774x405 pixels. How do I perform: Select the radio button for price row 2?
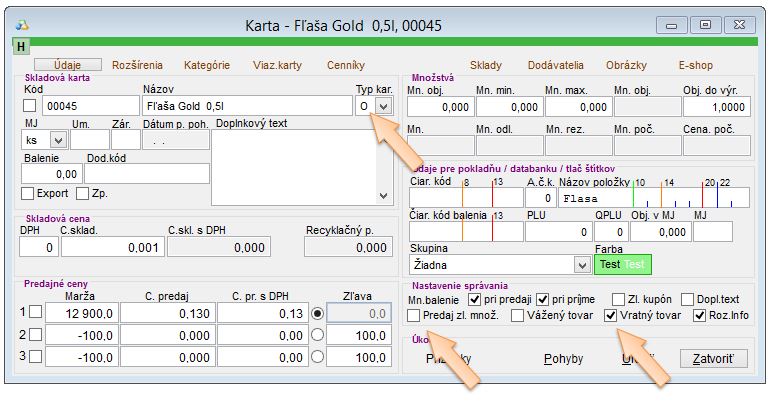point(318,335)
